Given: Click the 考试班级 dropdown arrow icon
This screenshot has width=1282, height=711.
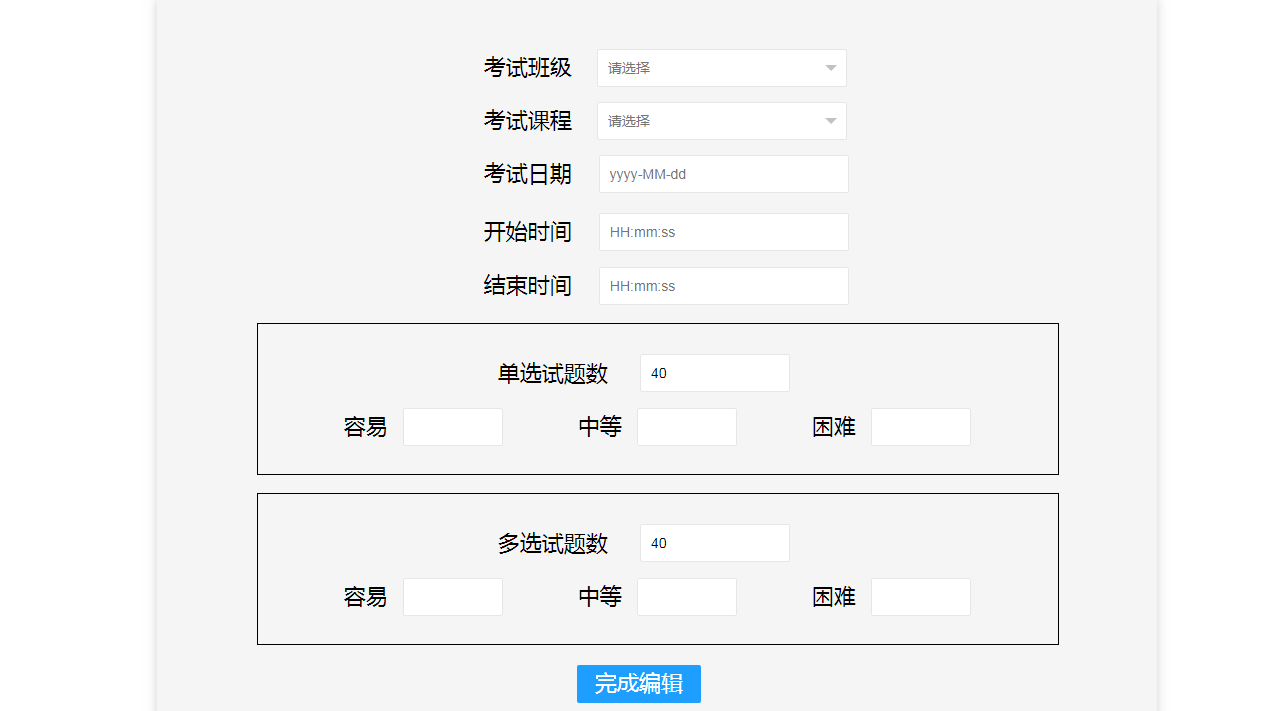Looking at the screenshot, I should (830, 67).
